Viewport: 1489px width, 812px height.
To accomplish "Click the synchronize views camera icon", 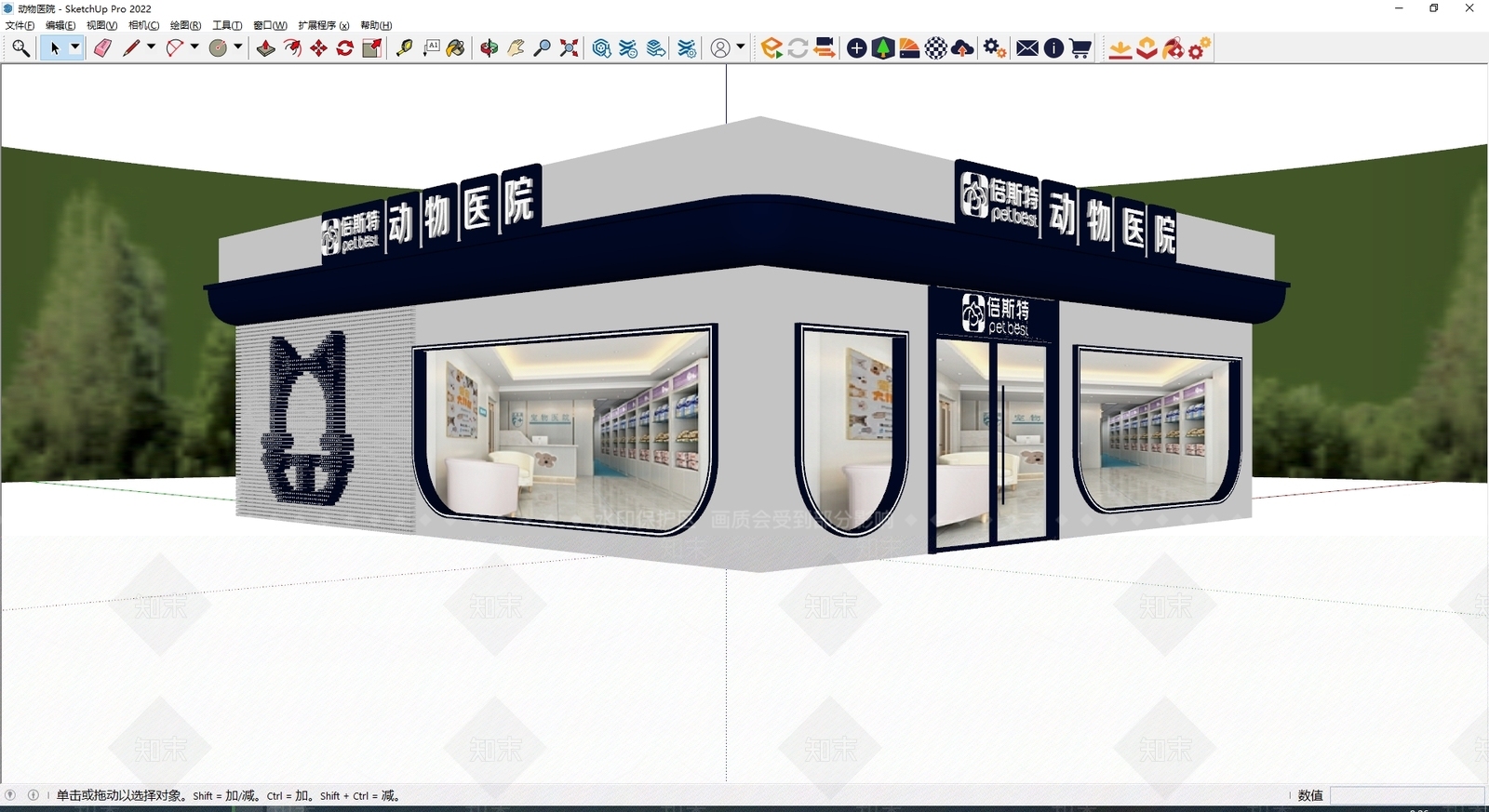I will (x=825, y=48).
